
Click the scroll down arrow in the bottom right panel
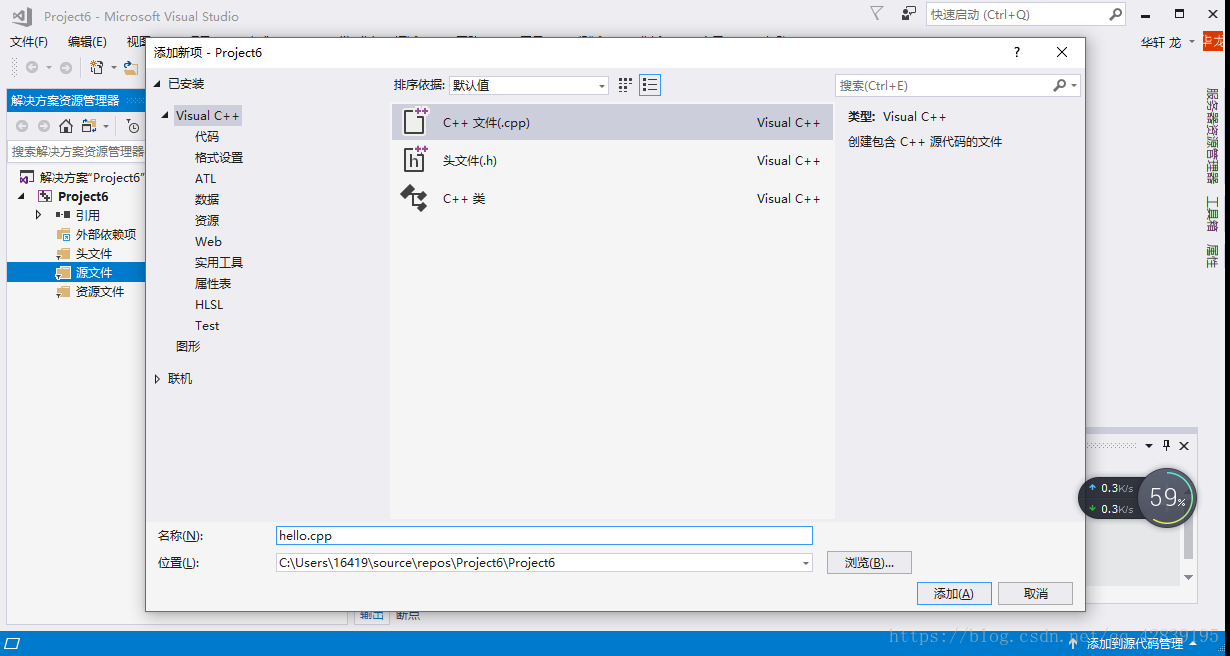1188,577
